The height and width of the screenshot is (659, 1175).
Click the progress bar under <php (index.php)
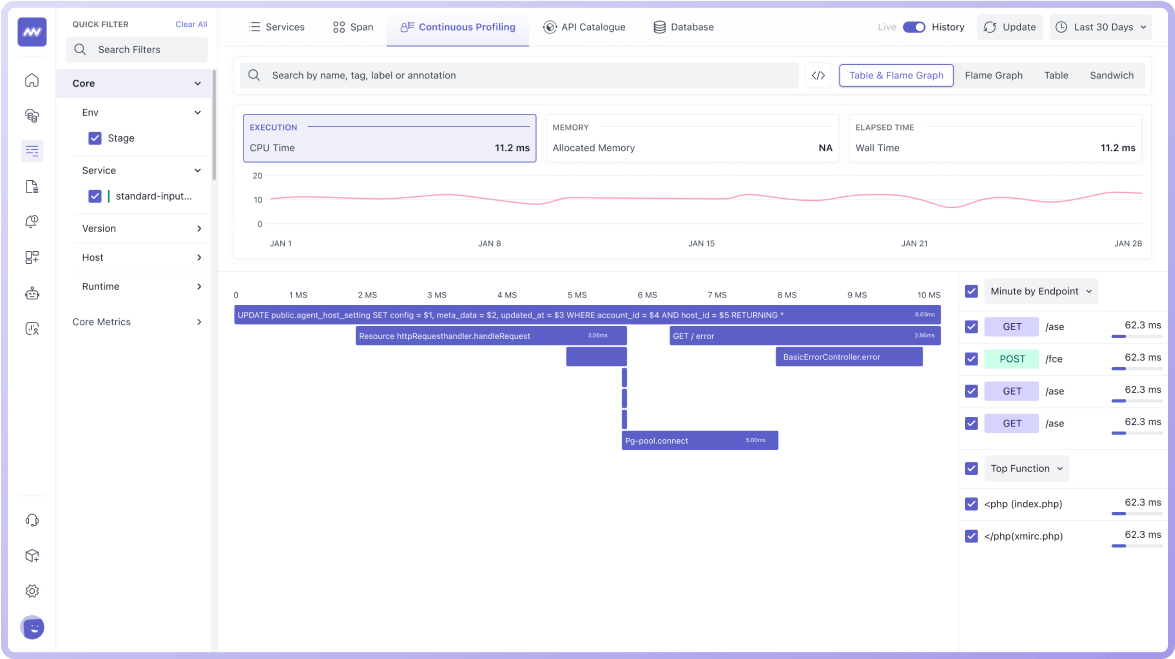(x=1137, y=514)
